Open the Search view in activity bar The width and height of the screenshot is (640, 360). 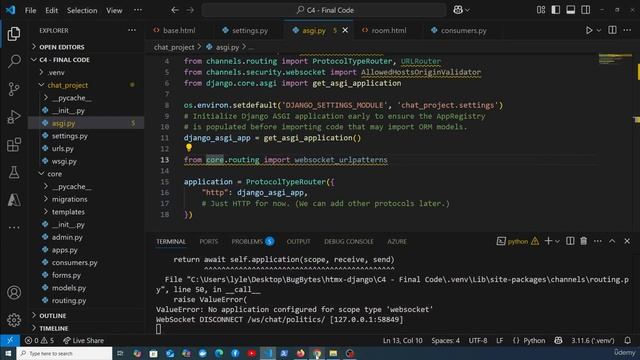coord(14,61)
